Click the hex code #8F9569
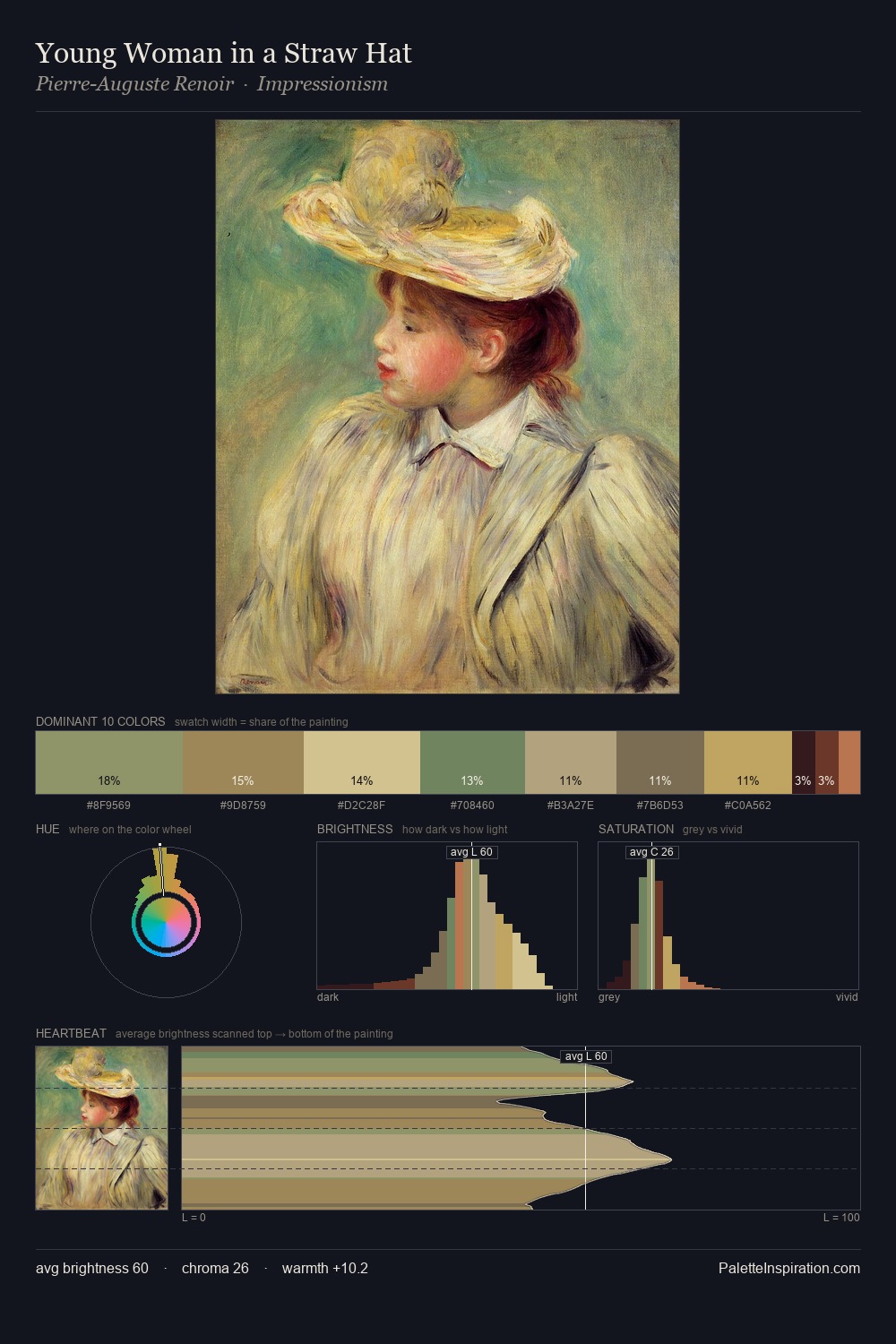Image resolution: width=896 pixels, height=1344 pixels. [x=108, y=806]
